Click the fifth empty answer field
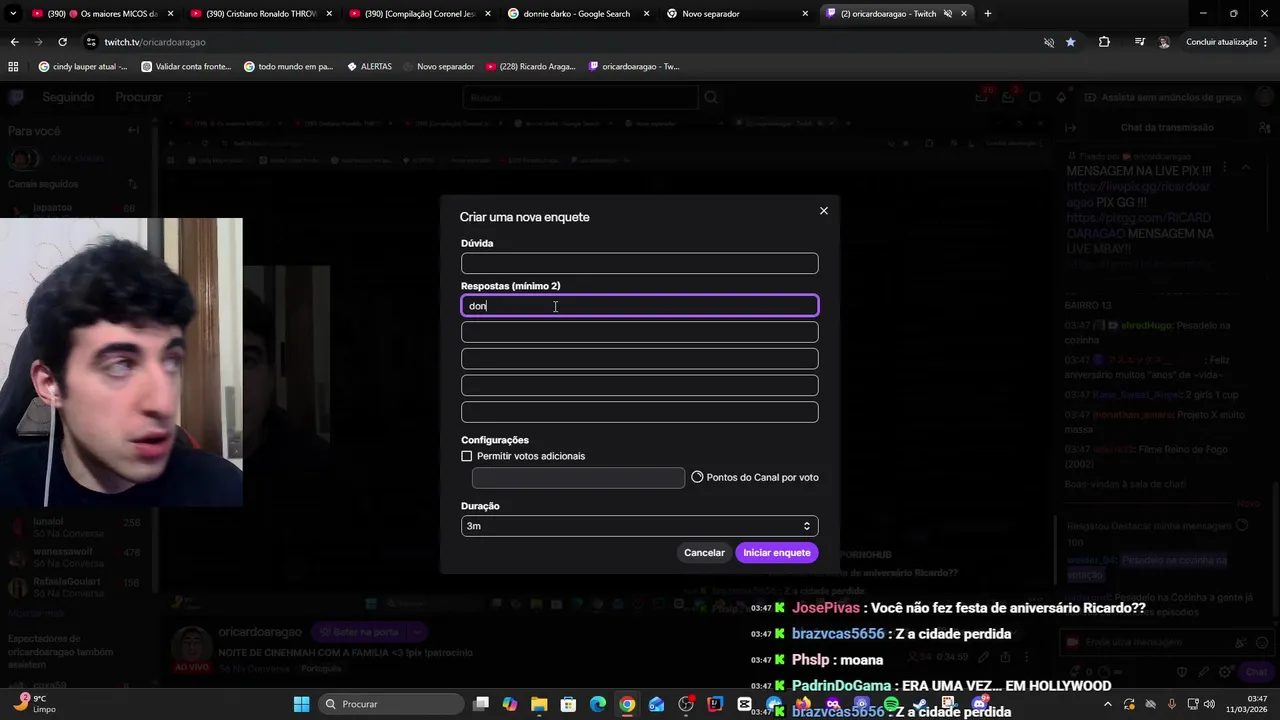 click(x=640, y=412)
